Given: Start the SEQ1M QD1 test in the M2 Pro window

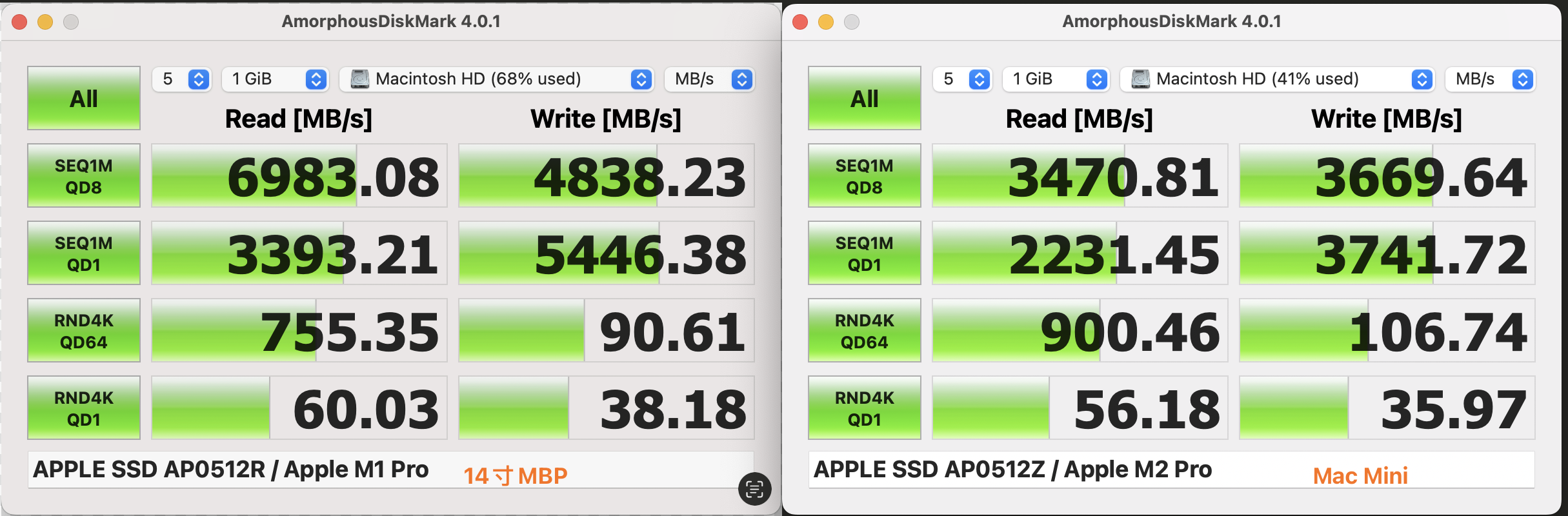Looking at the screenshot, I should [865, 253].
